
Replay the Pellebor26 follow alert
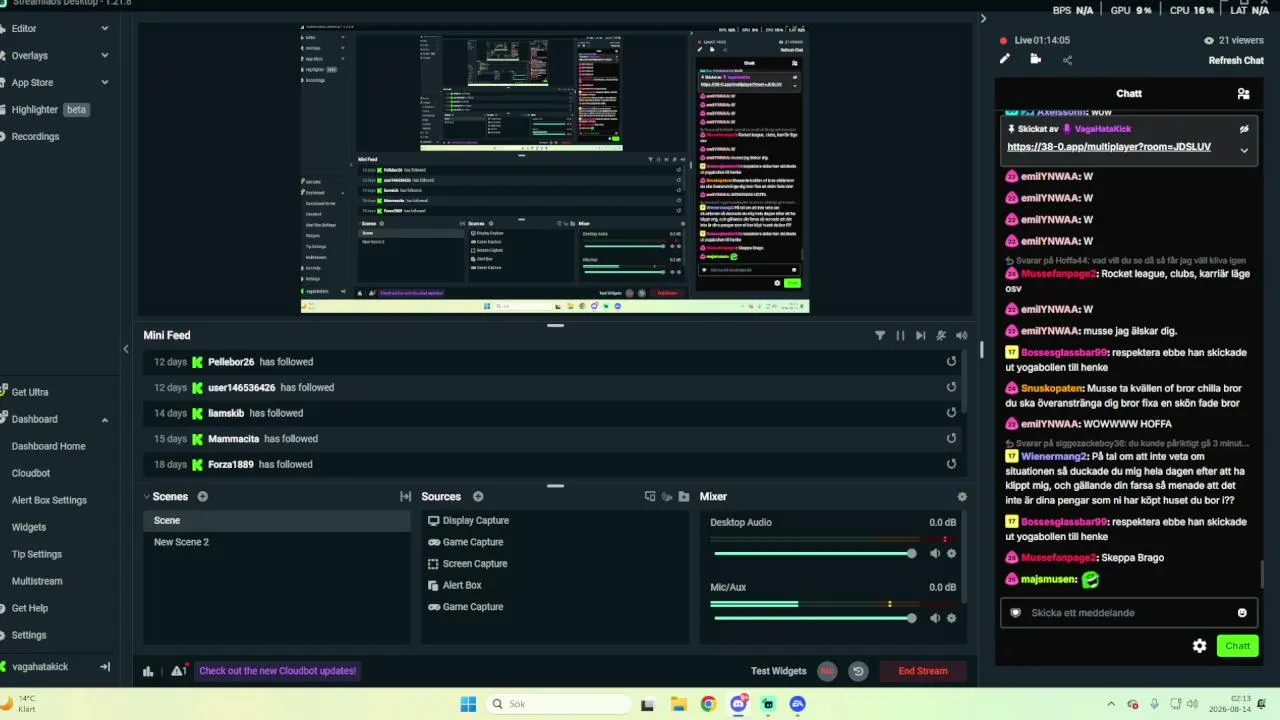point(951,362)
